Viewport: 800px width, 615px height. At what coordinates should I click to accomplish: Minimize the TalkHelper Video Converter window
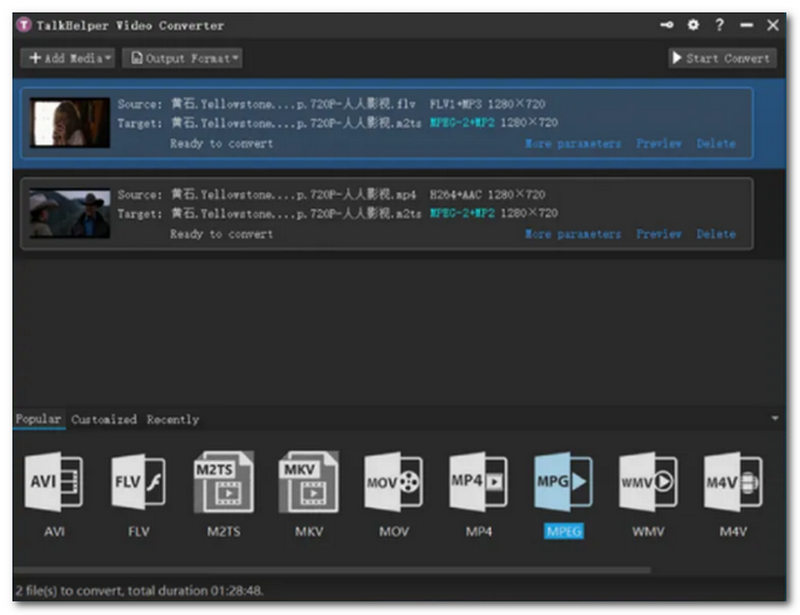[x=746, y=25]
